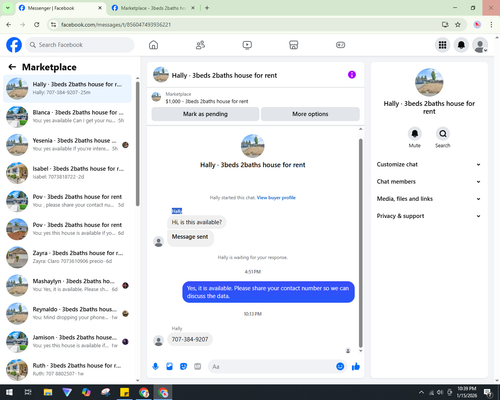Open Yesenia conversation in chat list
500x400 pixels.
67,145
